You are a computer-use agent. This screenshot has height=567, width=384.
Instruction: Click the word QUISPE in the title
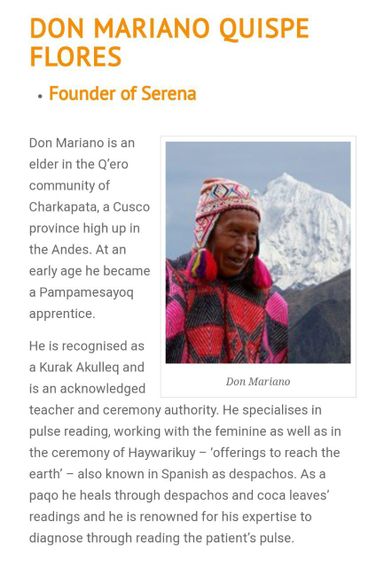(x=264, y=28)
